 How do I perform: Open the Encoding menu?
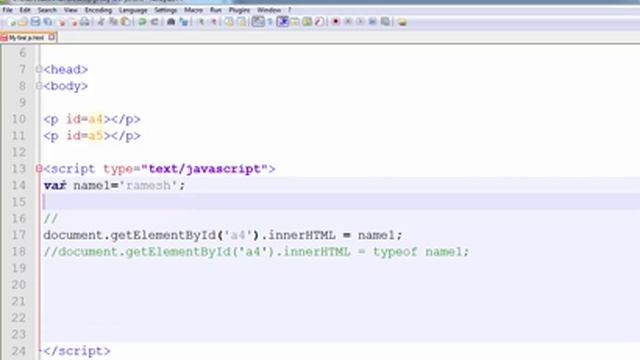click(x=98, y=10)
